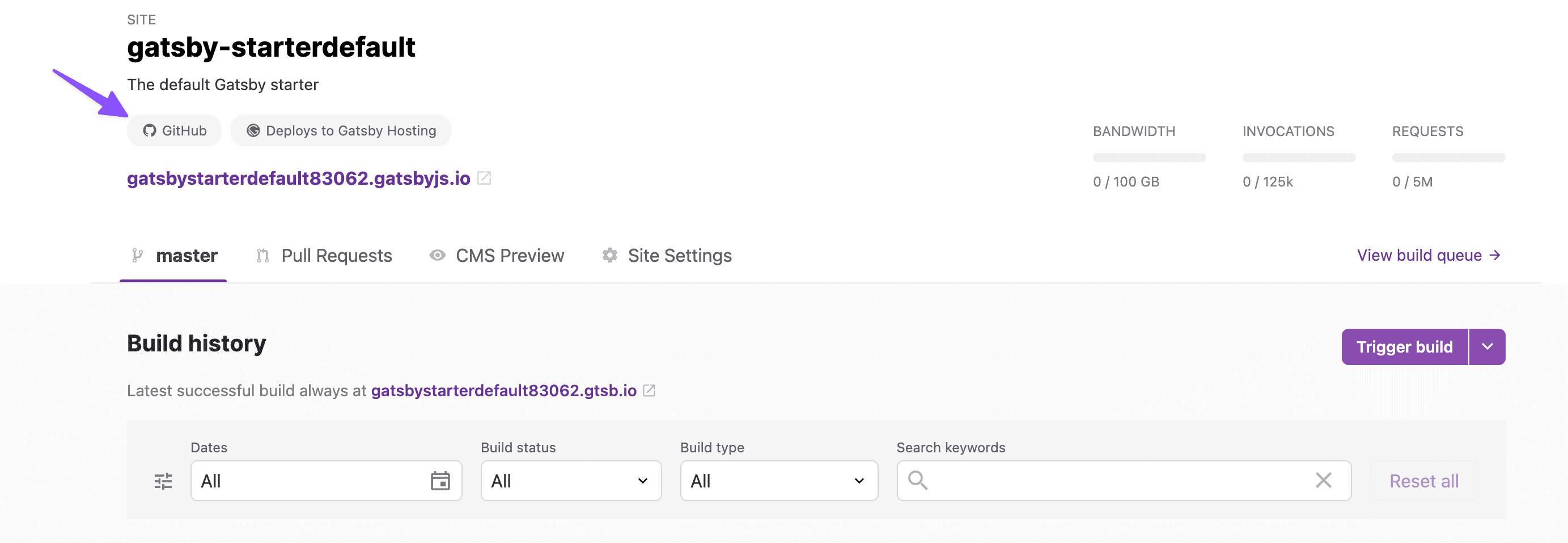Click the Bandwidth usage progress bar
The image size is (1568, 543).
pos(1149,158)
